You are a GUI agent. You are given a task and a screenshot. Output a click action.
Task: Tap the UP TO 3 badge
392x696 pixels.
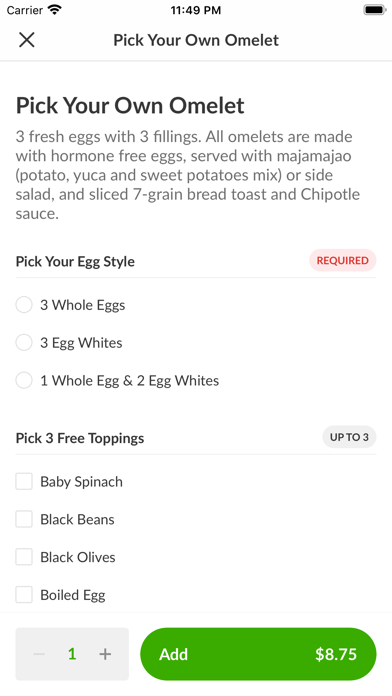[349, 437]
